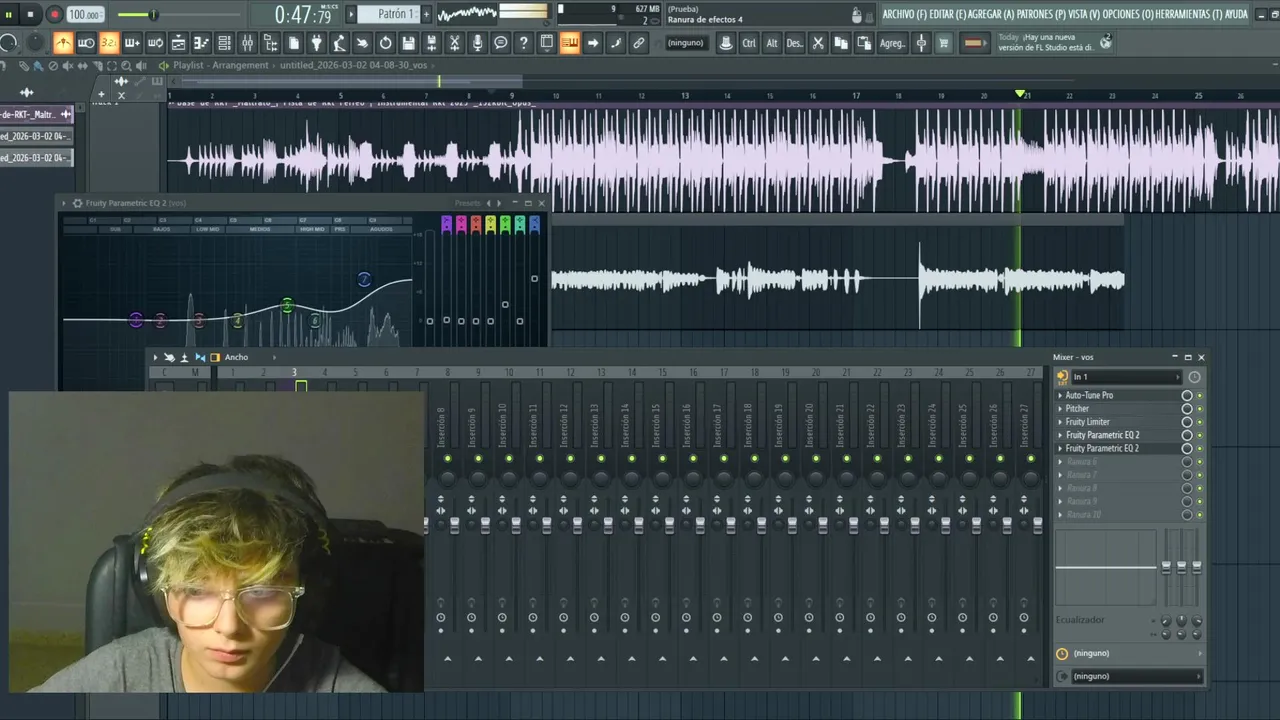The height and width of the screenshot is (720, 1280).
Task: Click the Des.. undo button
Action: (x=794, y=43)
